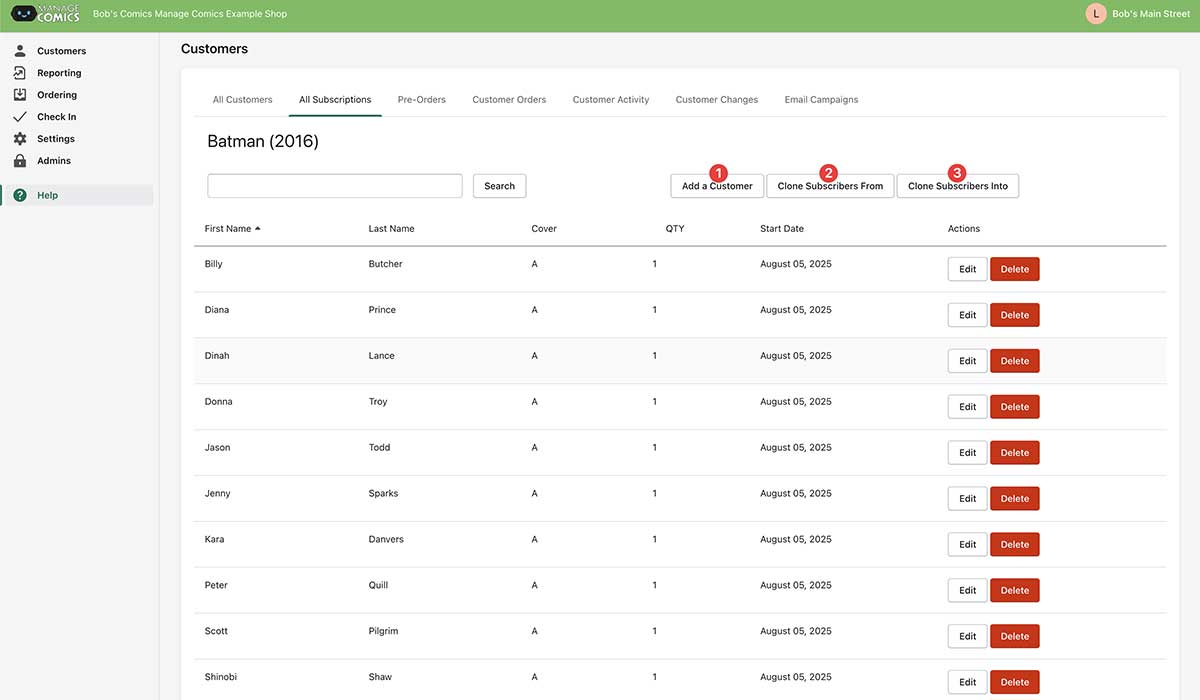The image size is (1200, 700).
Task: Open Help via the question mark icon
Action: pyautogui.click(x=20, y=195)
